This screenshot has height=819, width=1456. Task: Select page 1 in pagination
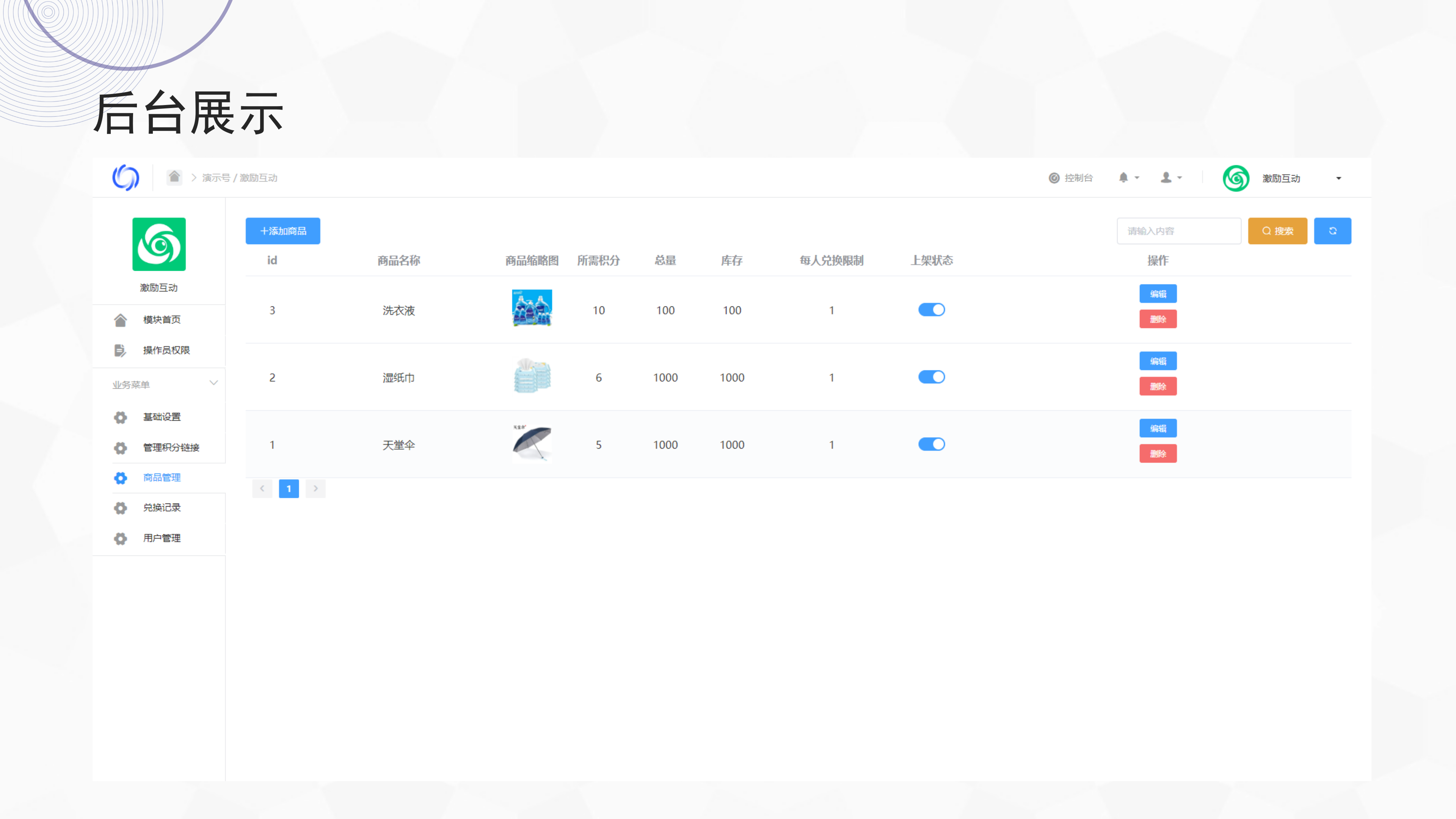click(x=289, y=488)
